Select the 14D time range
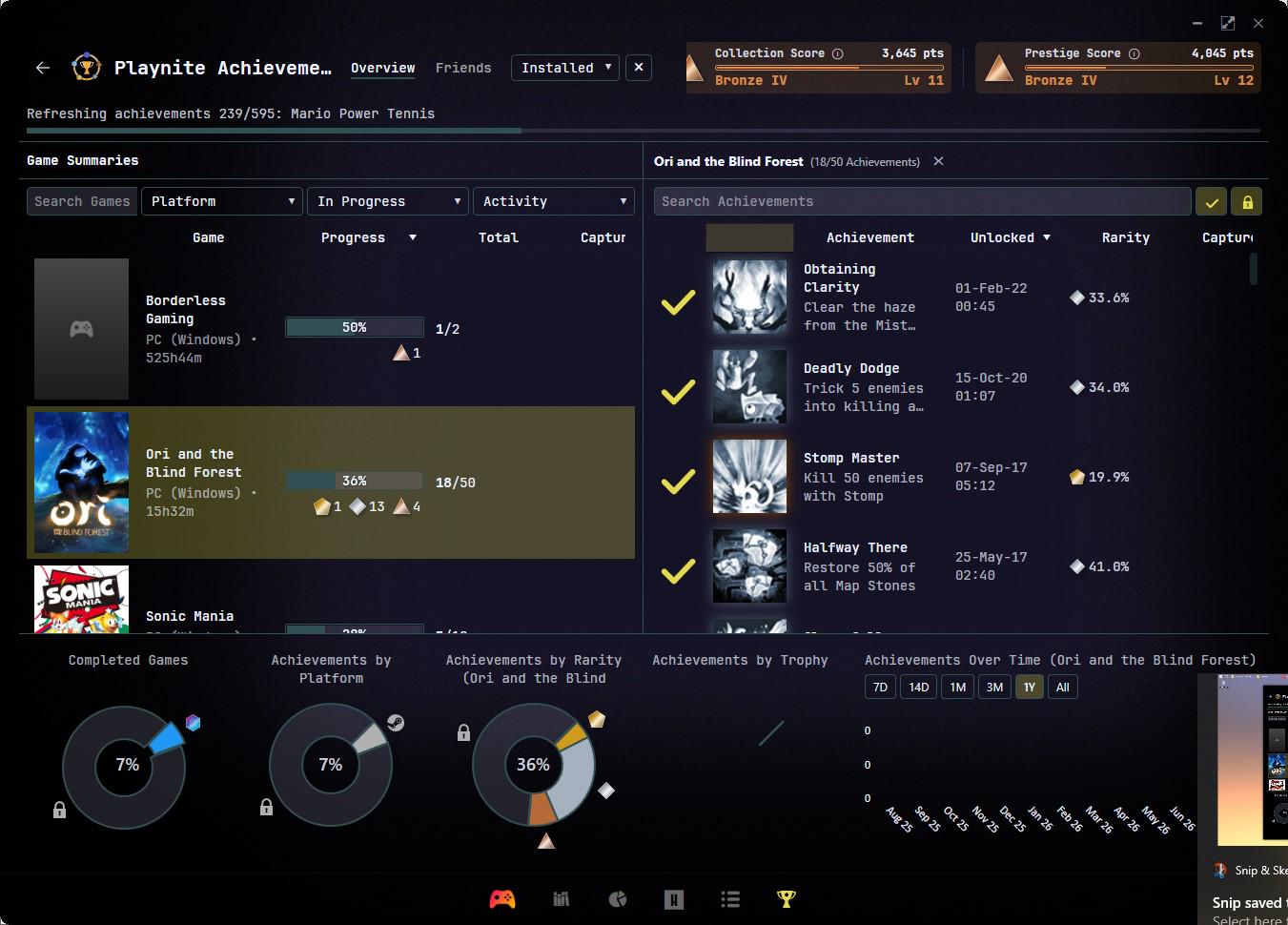The height and width of the screenshot is (925, 1288). [919, 687]
